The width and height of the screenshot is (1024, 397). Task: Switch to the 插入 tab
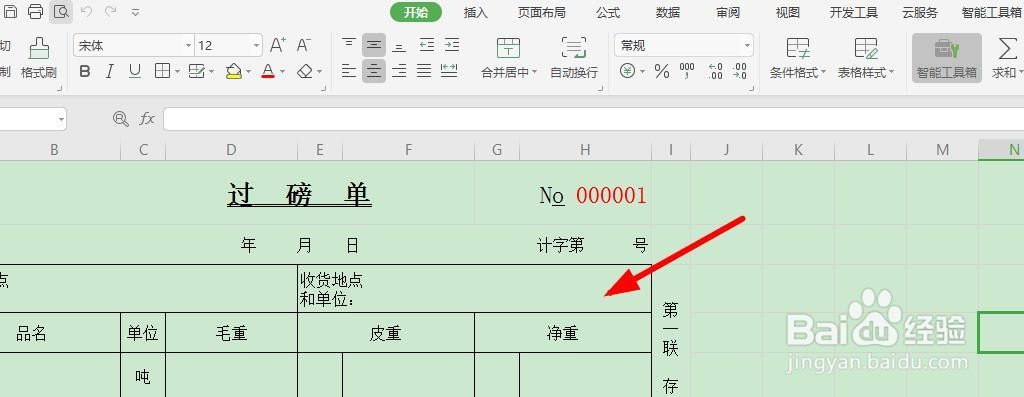[475, 12]
